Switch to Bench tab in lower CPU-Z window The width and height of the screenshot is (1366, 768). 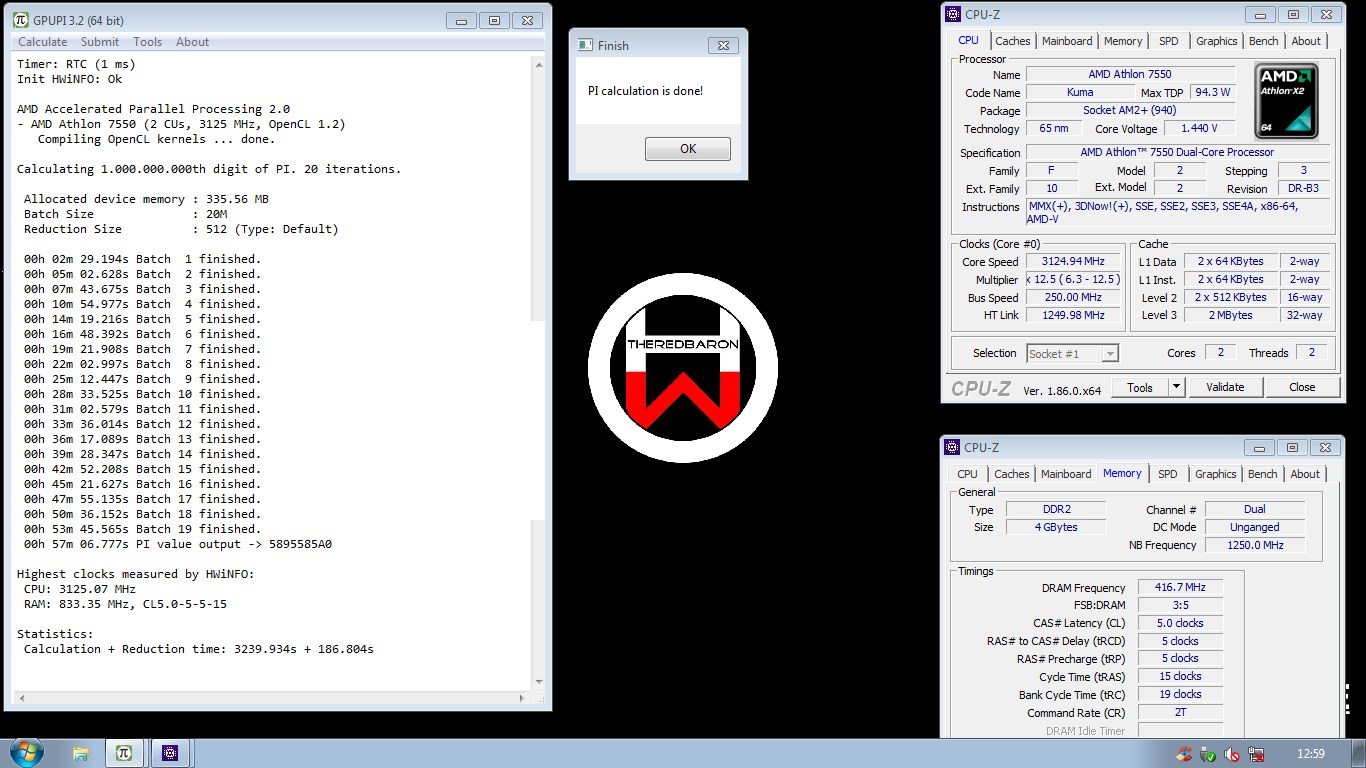point(1263,474)
